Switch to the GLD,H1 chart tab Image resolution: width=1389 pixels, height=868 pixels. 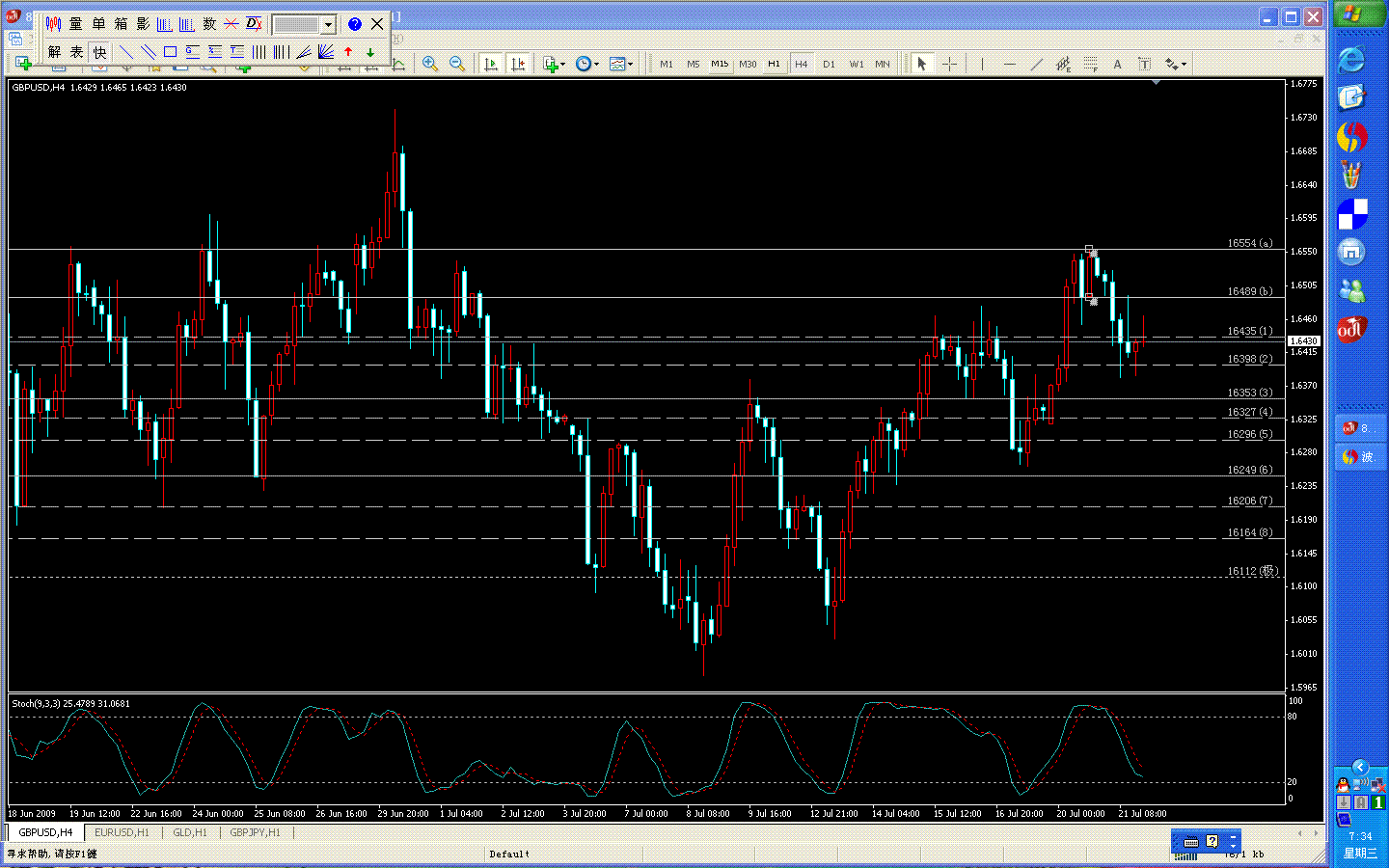click(x=189, y=832)
